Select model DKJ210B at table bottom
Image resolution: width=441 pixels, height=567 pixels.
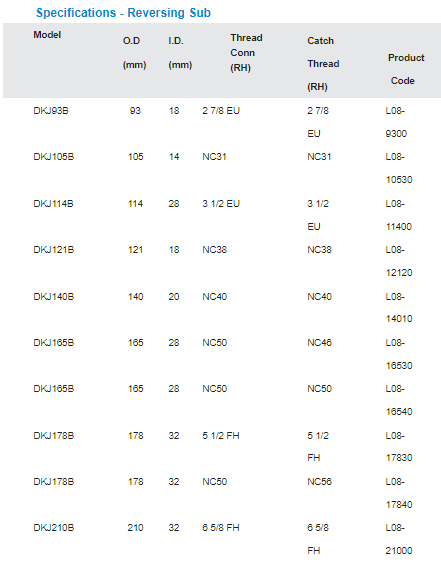coord(53,528)
